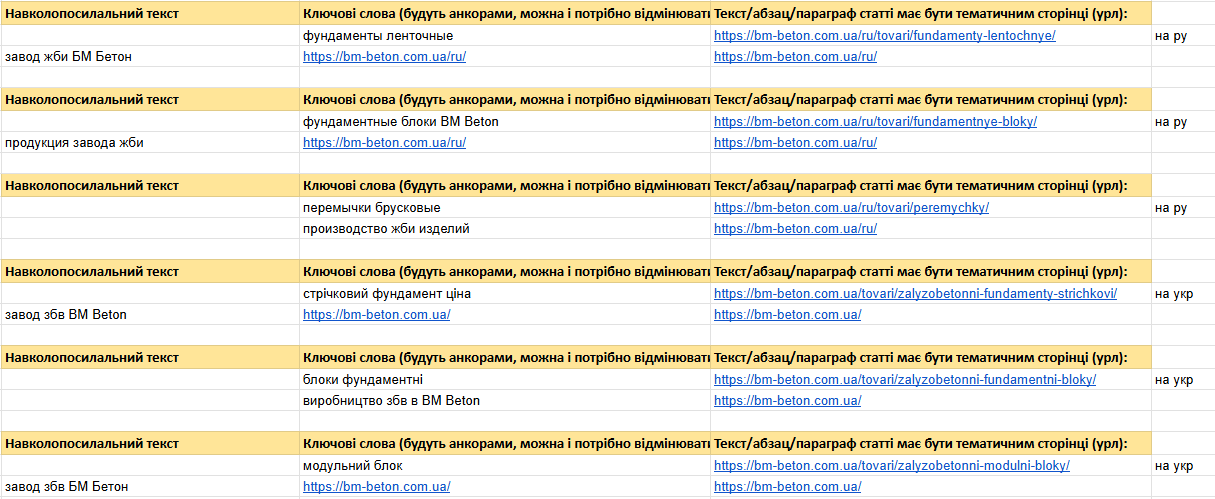Open the fundamenty-lentochnye product link
The width and height of the screenshot is (1215, 499).
884,36
